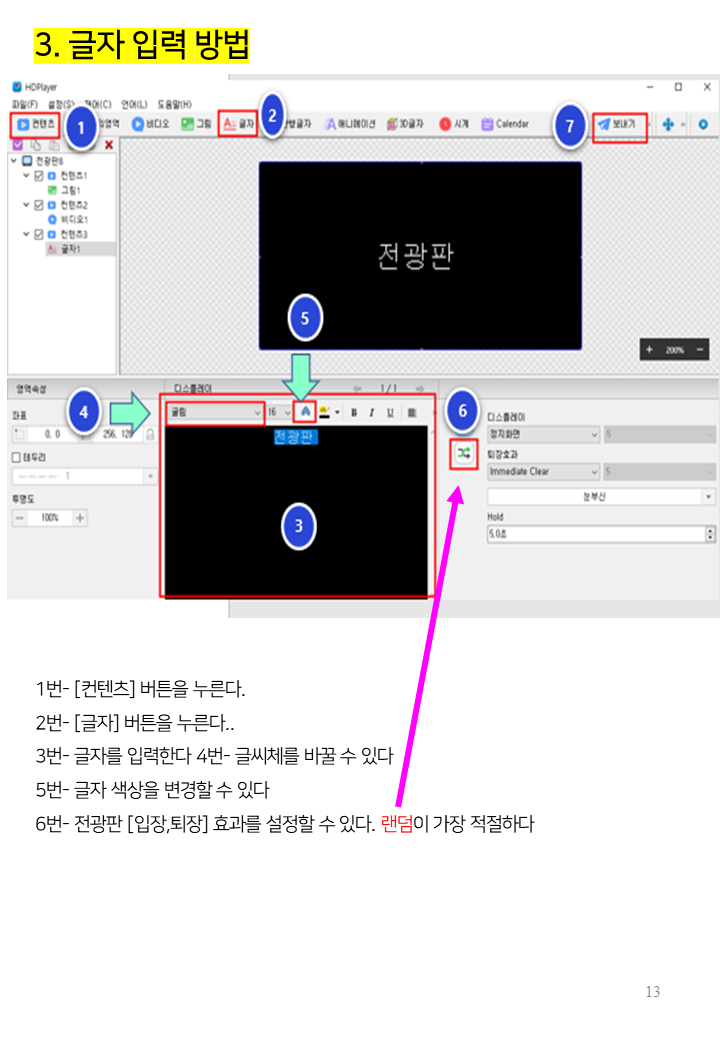Insert a 그림 (Picture) item

tap(196, 125)
